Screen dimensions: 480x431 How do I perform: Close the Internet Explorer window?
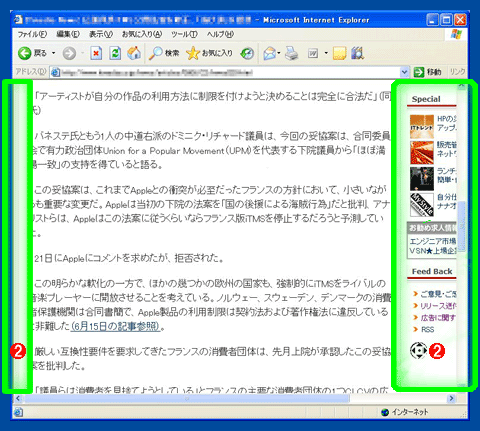click(460, 20)
